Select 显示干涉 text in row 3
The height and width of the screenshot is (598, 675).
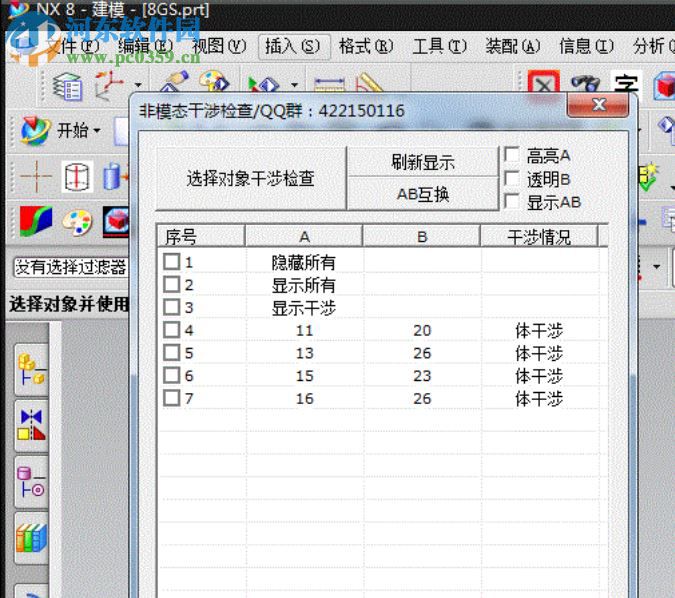pyautogui.click(x=303, y=308)
